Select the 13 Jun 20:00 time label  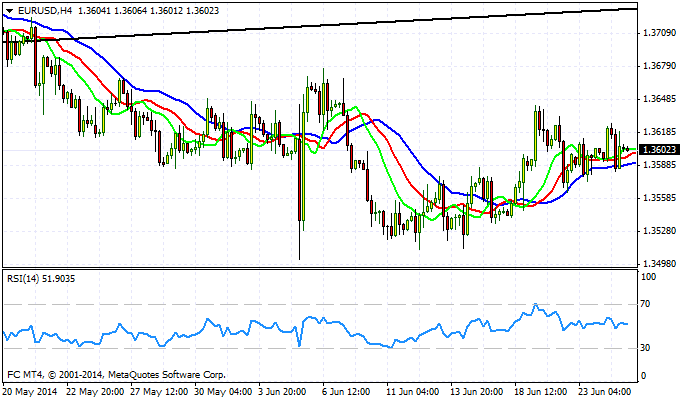point(477,391)
